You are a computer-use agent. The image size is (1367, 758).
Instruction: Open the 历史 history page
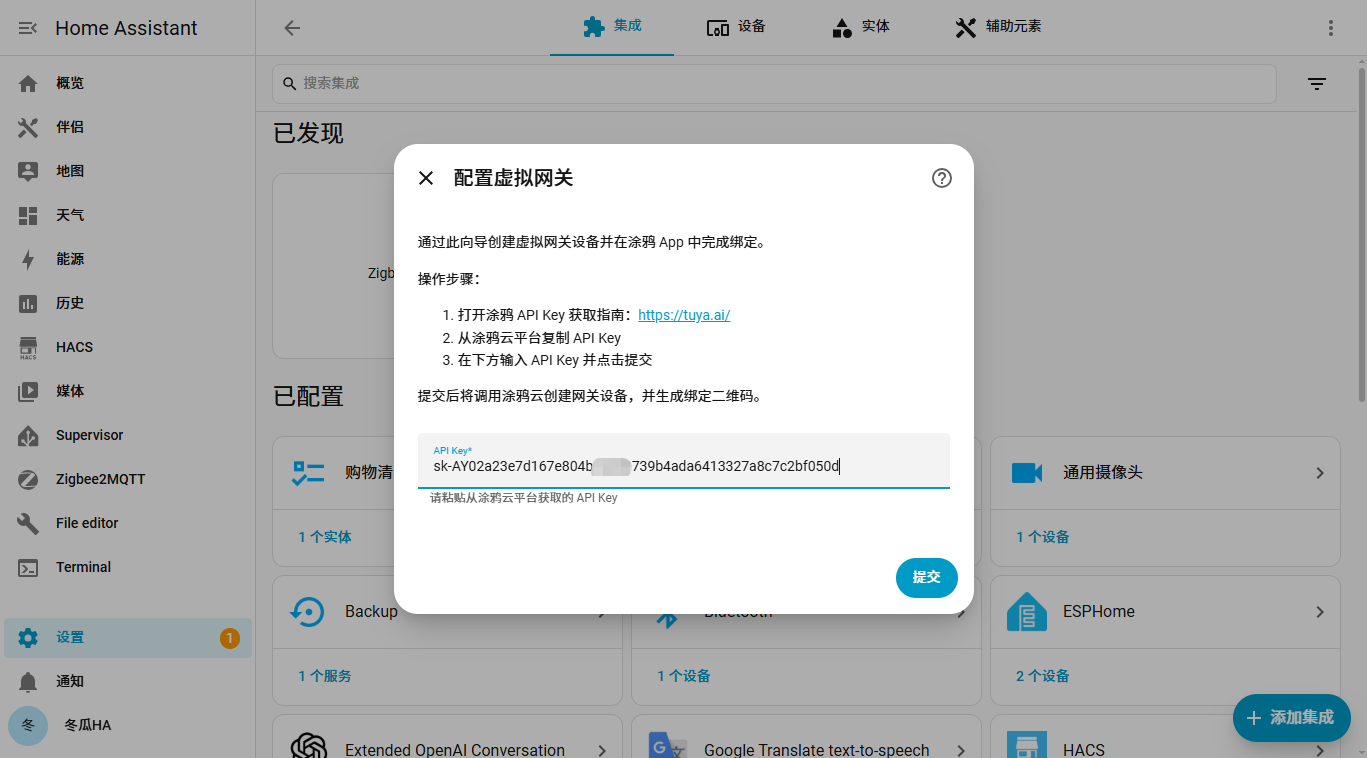click(128, 303)
